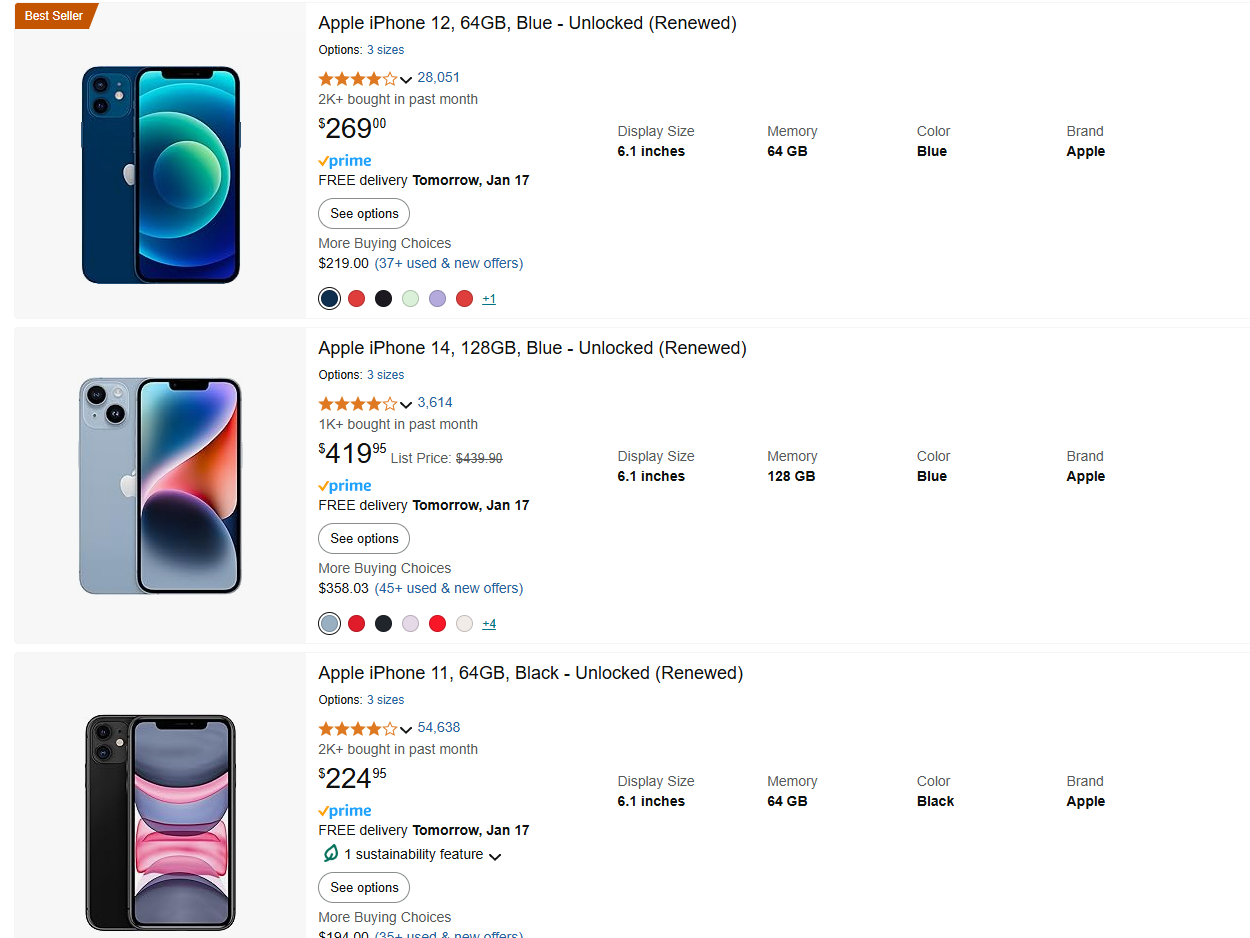Expand the iPhone 12 rating breakdown chevron

[x=406, y=78]
